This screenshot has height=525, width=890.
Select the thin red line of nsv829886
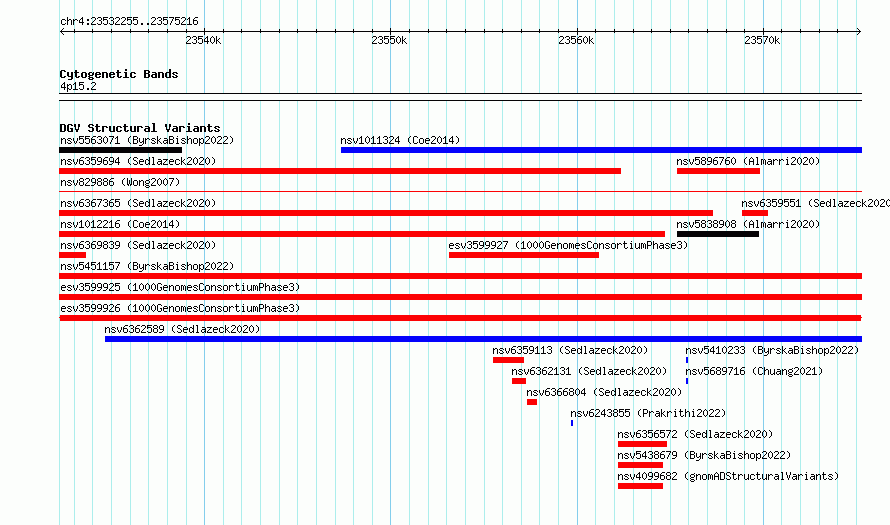click(460, 192)
